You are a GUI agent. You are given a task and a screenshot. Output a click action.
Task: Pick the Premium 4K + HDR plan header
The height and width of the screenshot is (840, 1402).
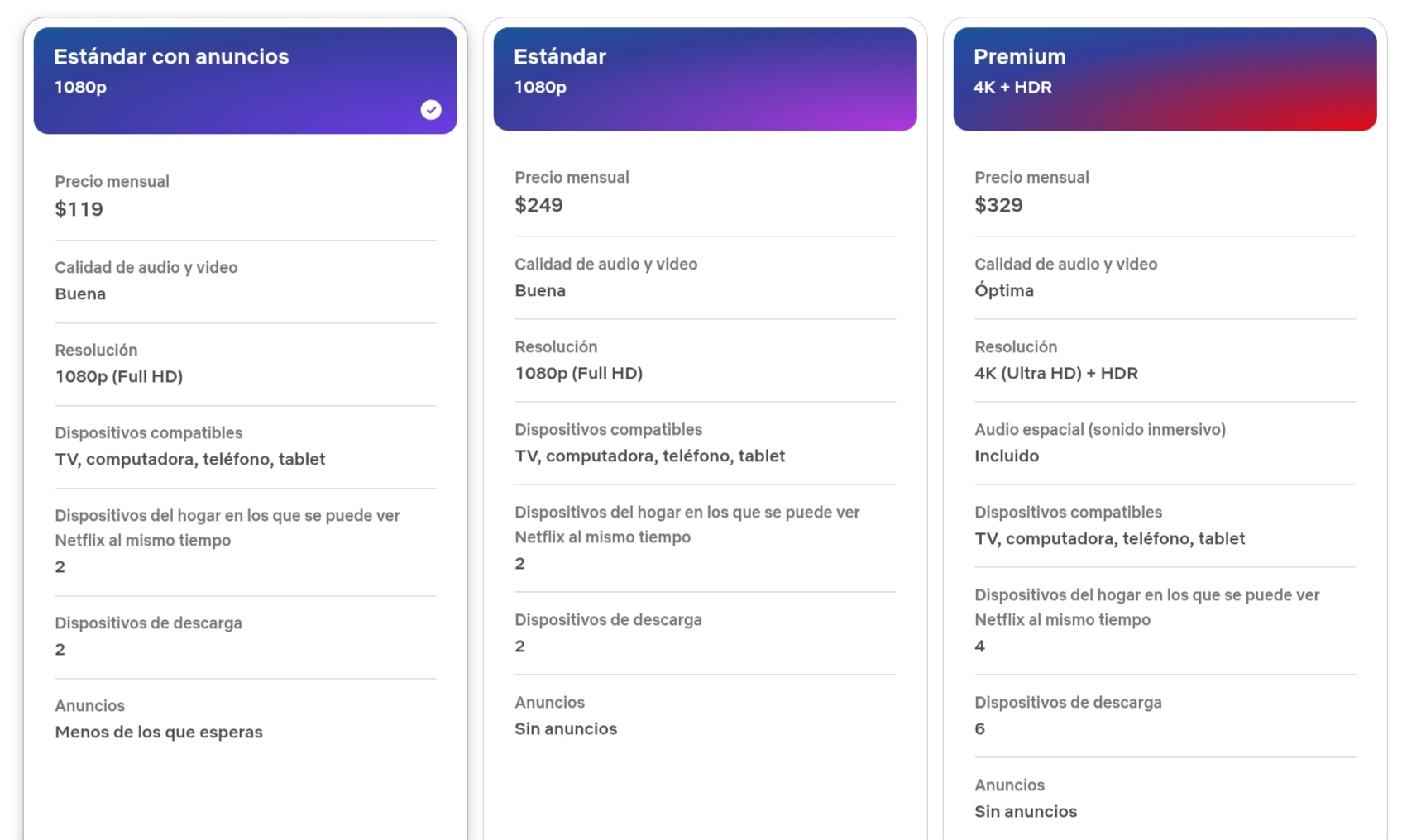point(1165,79)
